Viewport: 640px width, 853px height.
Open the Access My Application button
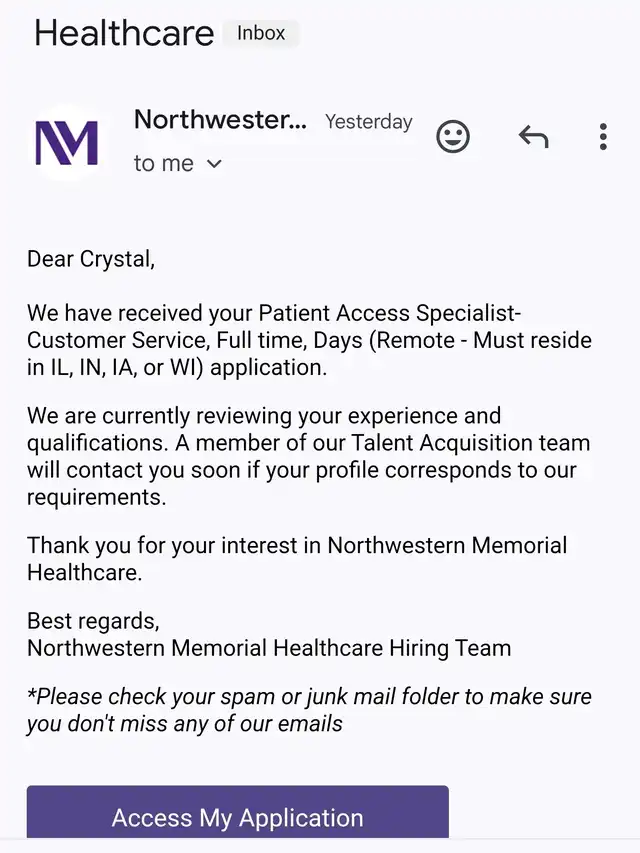pos(238,813)
